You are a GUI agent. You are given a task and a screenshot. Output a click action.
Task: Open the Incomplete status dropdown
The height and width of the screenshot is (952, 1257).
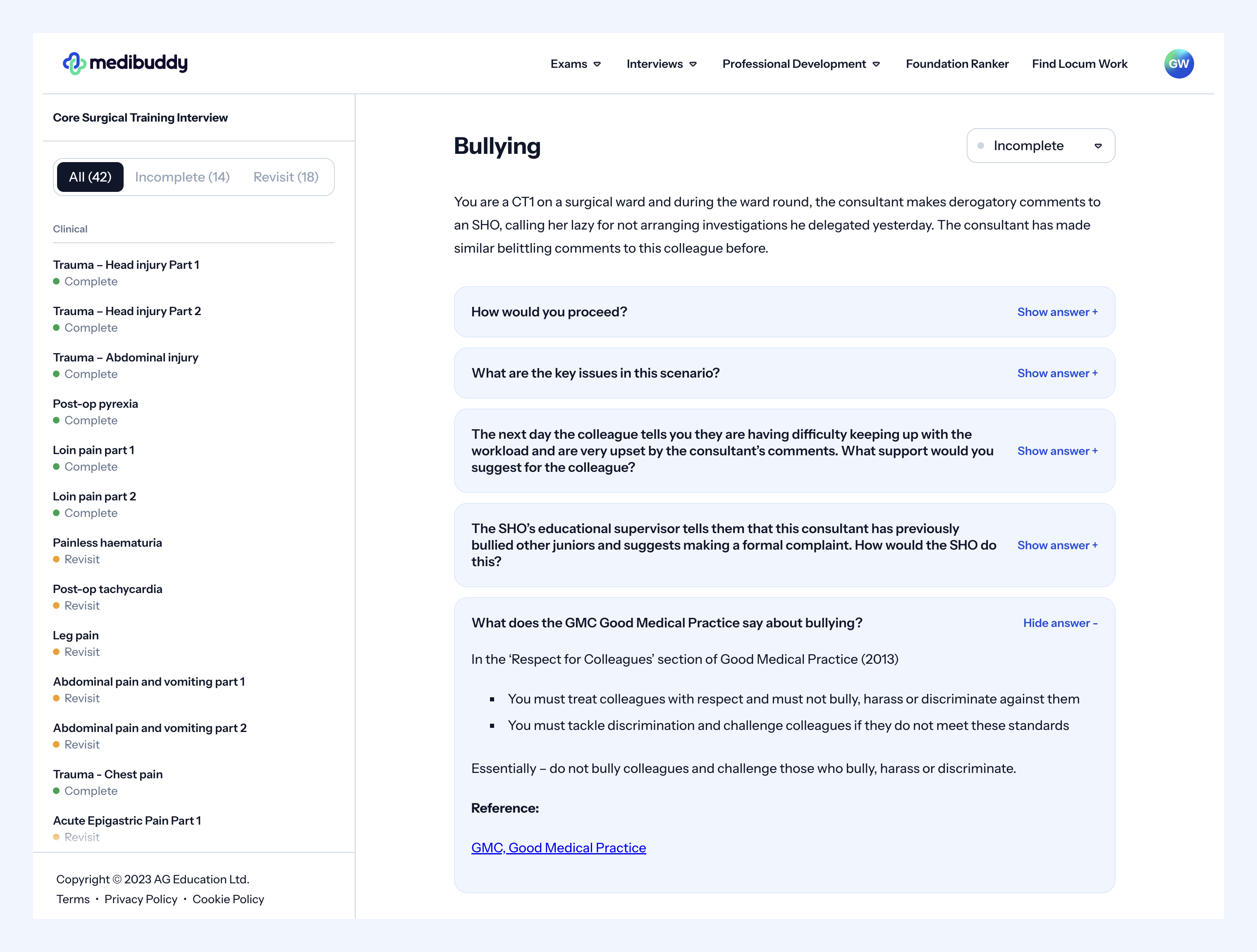[x=1040, y=146]
